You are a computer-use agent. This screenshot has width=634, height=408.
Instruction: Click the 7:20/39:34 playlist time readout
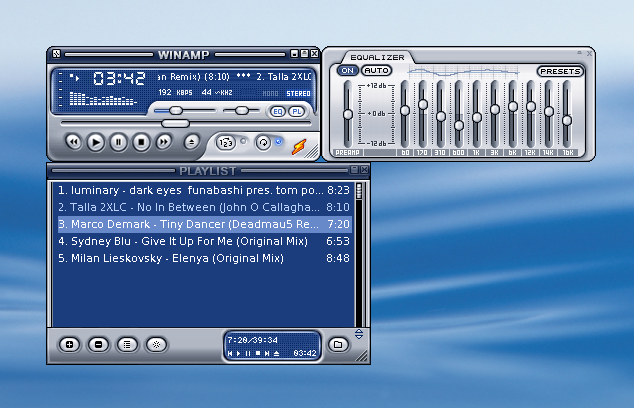pos(253,340)
